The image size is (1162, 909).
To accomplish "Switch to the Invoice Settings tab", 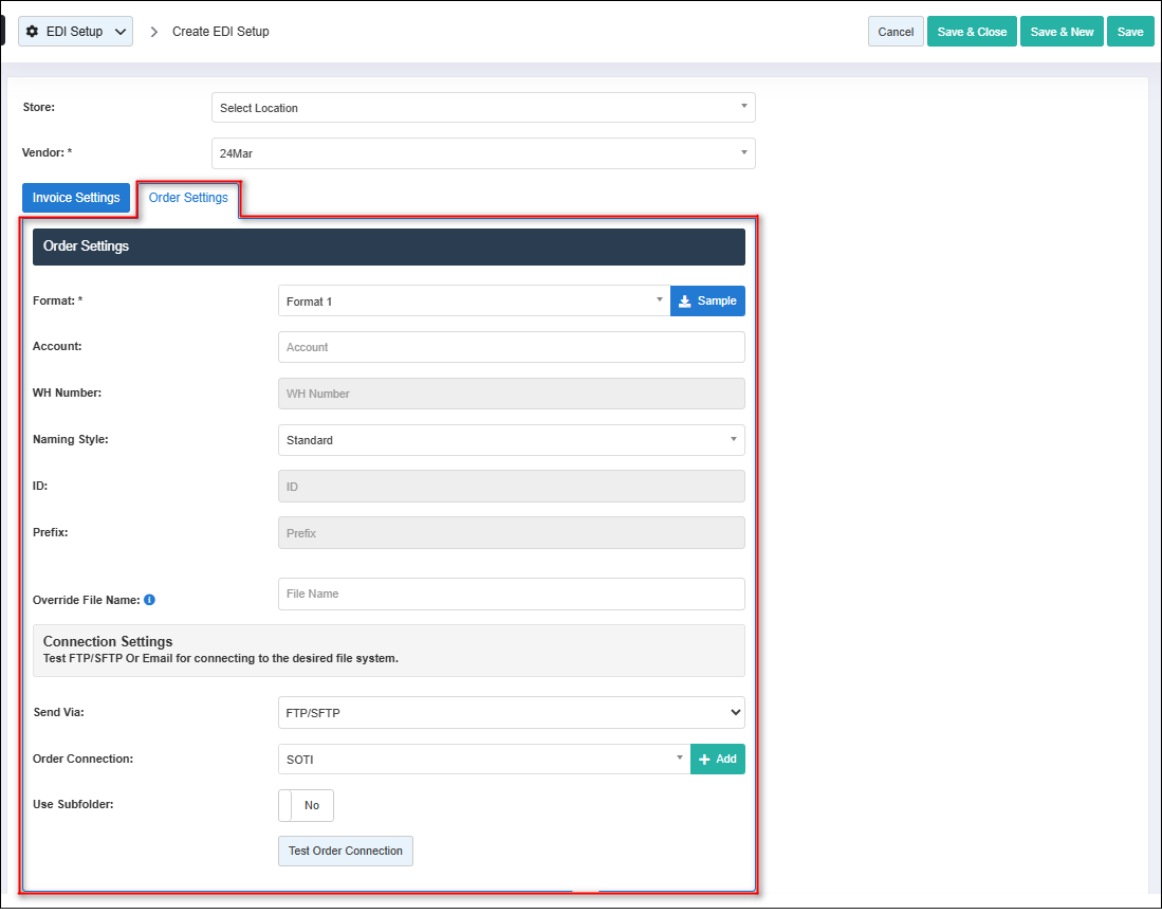I will (76, 198).
